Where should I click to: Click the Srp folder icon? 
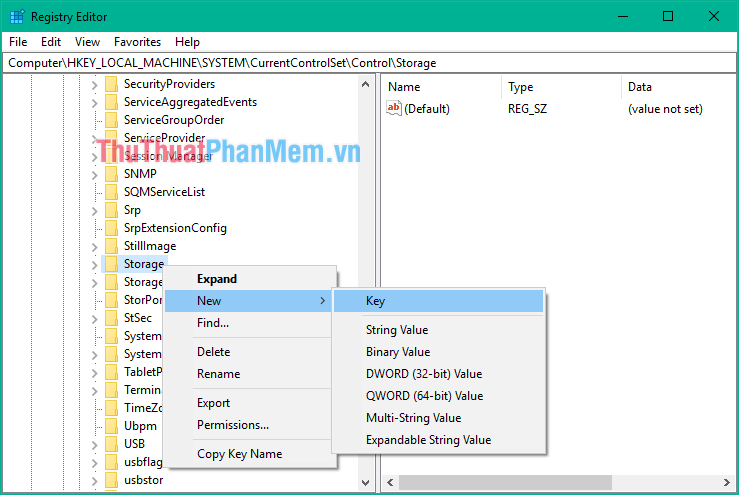pyautogui.click(x=112, y=210)
